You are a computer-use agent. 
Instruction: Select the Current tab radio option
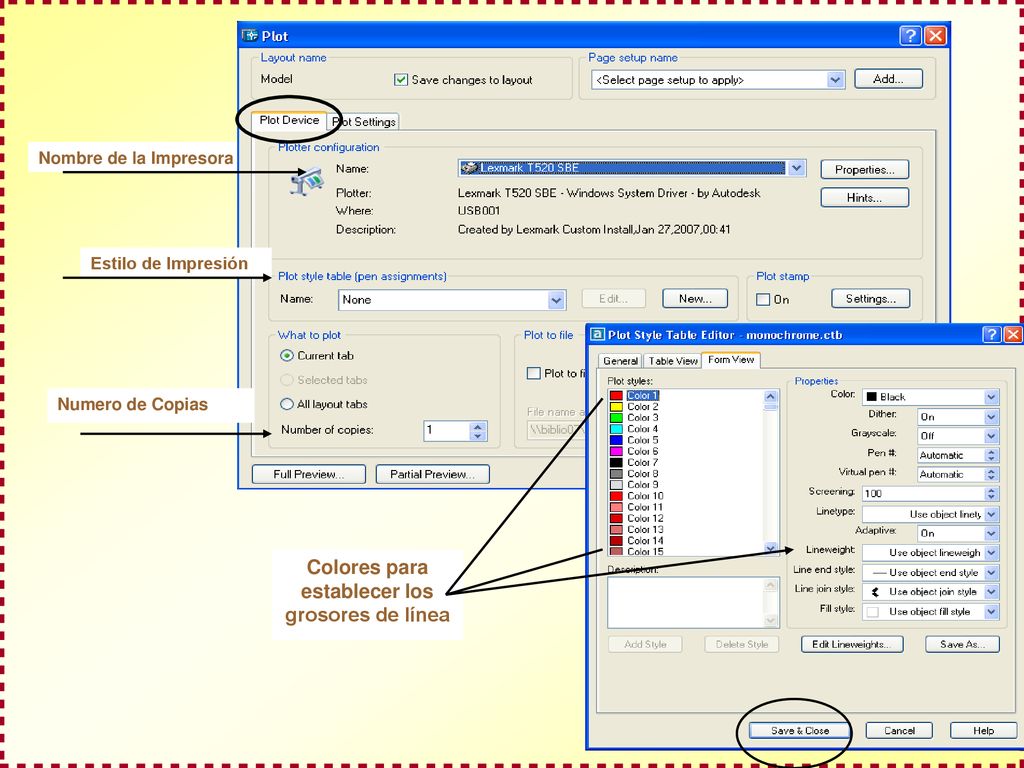287,356
